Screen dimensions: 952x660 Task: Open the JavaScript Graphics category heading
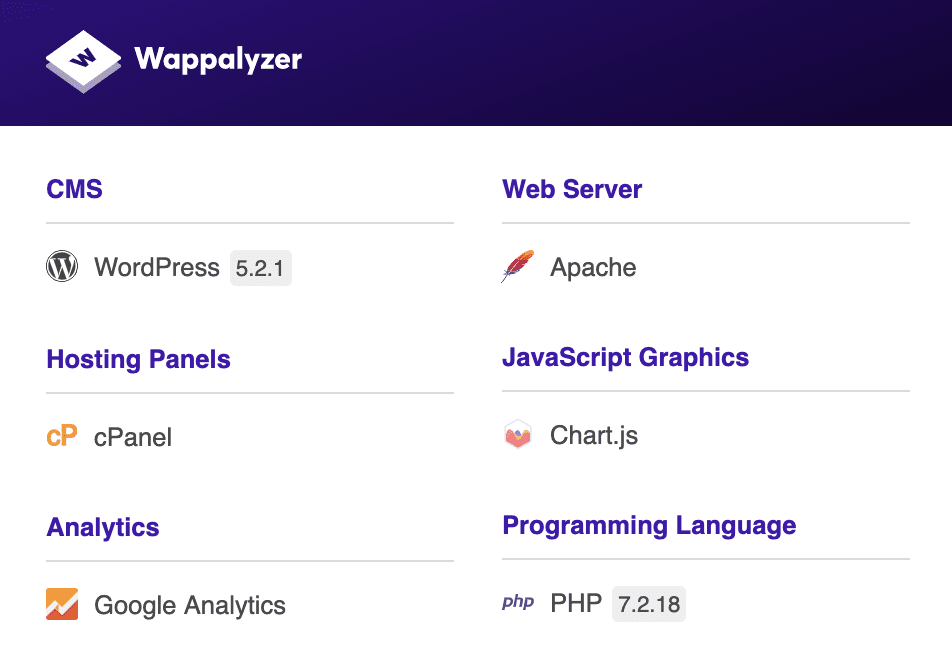[625, 358]
